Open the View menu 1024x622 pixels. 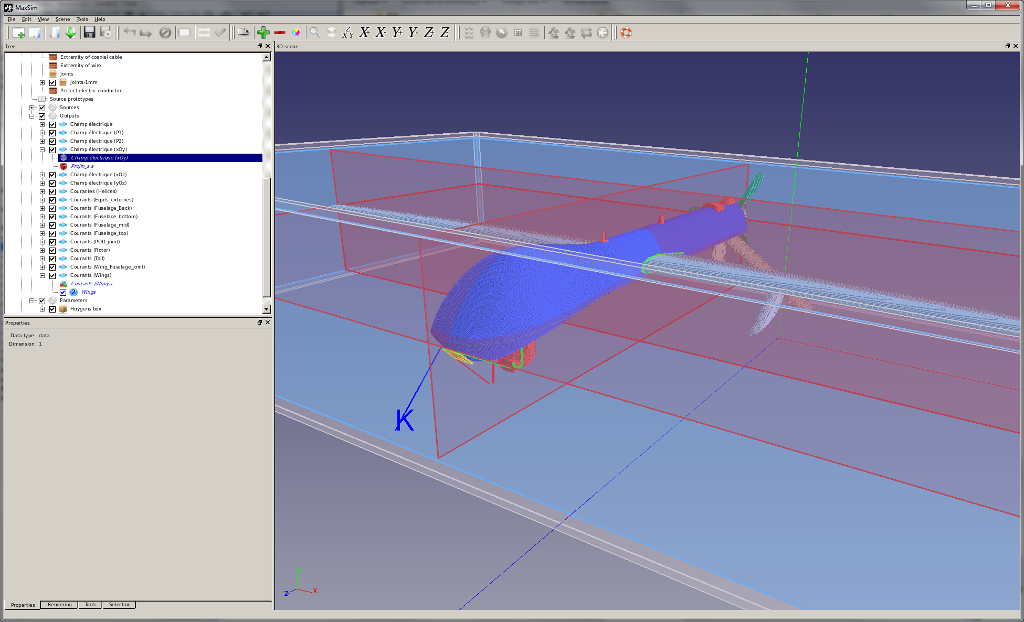43,20
